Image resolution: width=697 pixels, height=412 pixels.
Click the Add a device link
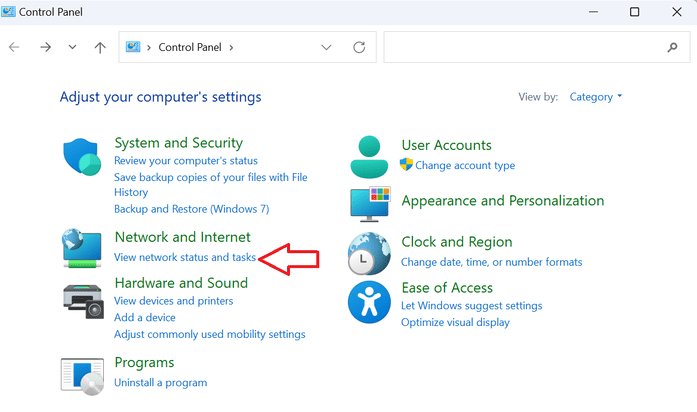[145, 317]
